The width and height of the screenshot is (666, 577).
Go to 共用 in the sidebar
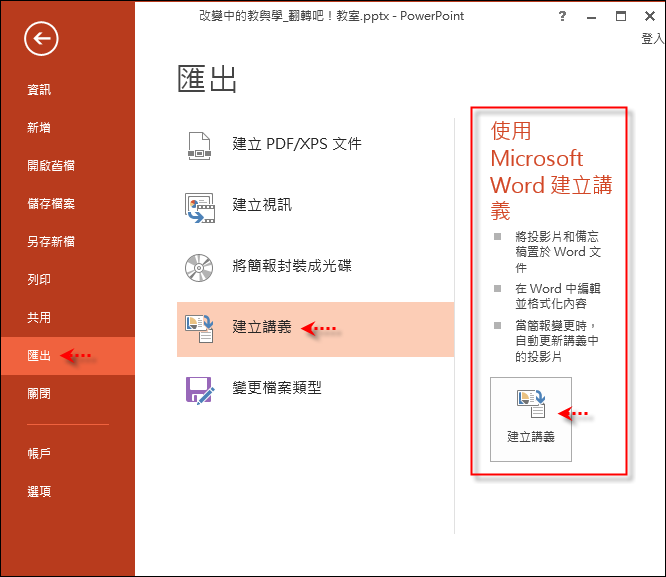pyautogui.click(x=39, y=317)
